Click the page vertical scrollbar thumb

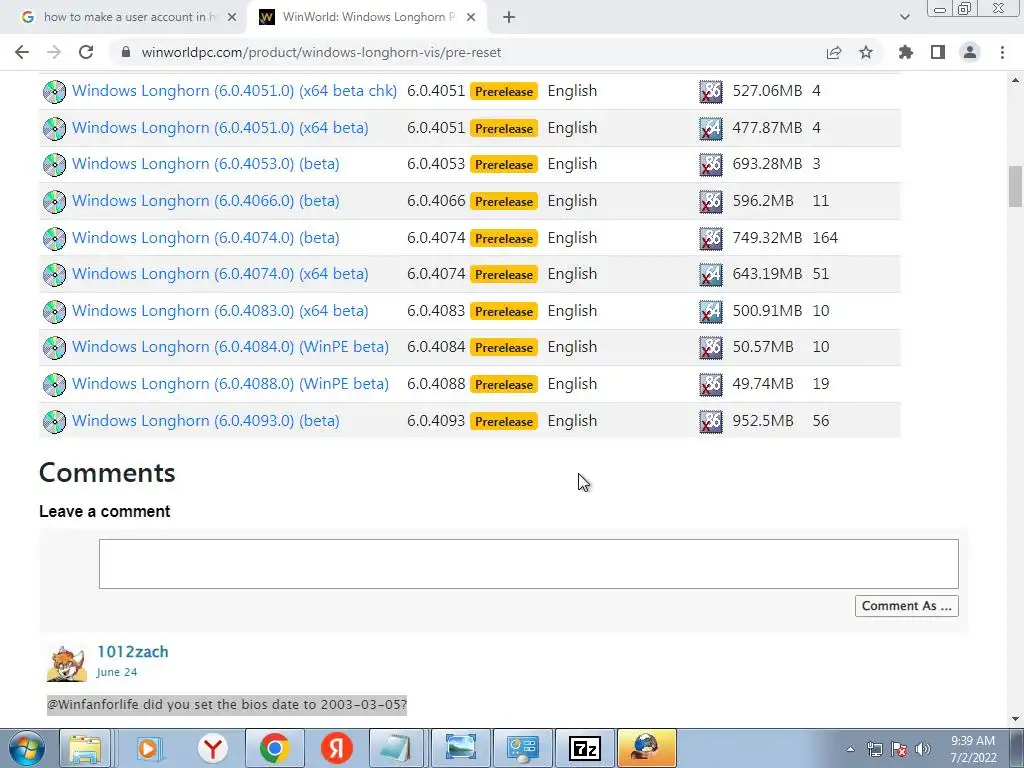(1015, 186)
